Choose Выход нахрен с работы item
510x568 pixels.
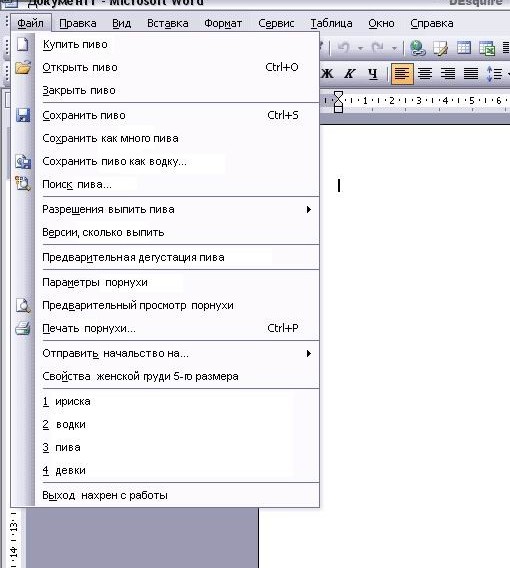tap(177, 495)
